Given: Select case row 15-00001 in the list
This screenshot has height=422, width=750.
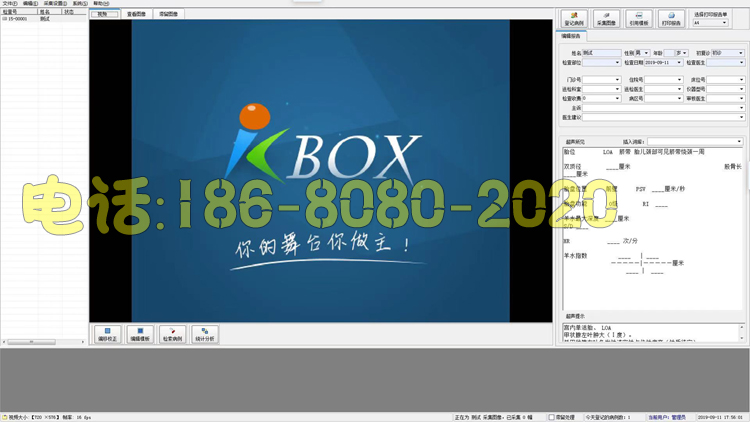Looking at the screenshot, I should [x=44, y=19].
